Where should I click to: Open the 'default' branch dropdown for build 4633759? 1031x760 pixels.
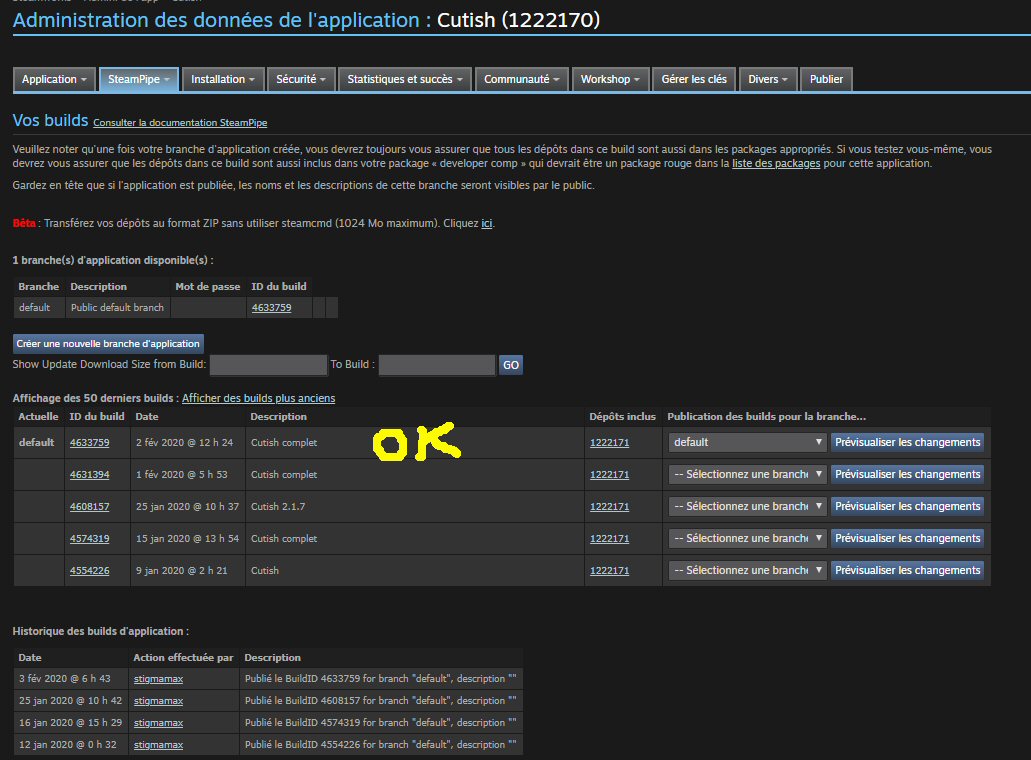[747, 442]
